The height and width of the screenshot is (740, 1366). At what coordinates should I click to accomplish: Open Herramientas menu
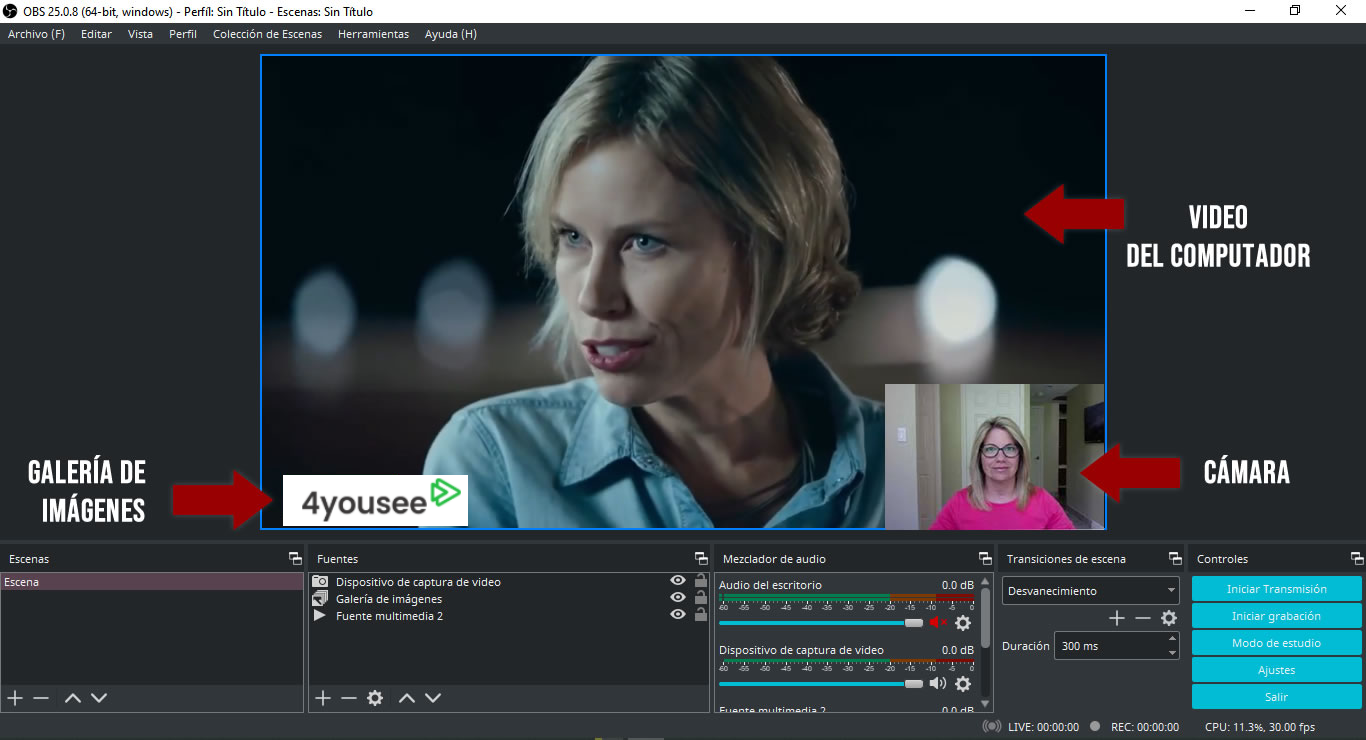click(373, 34)
